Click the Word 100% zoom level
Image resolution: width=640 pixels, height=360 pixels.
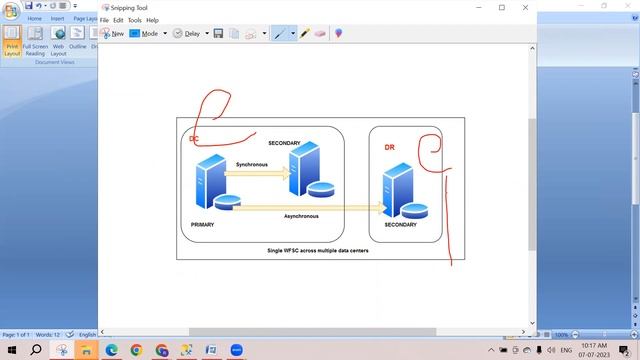click(x=562, y=335)
